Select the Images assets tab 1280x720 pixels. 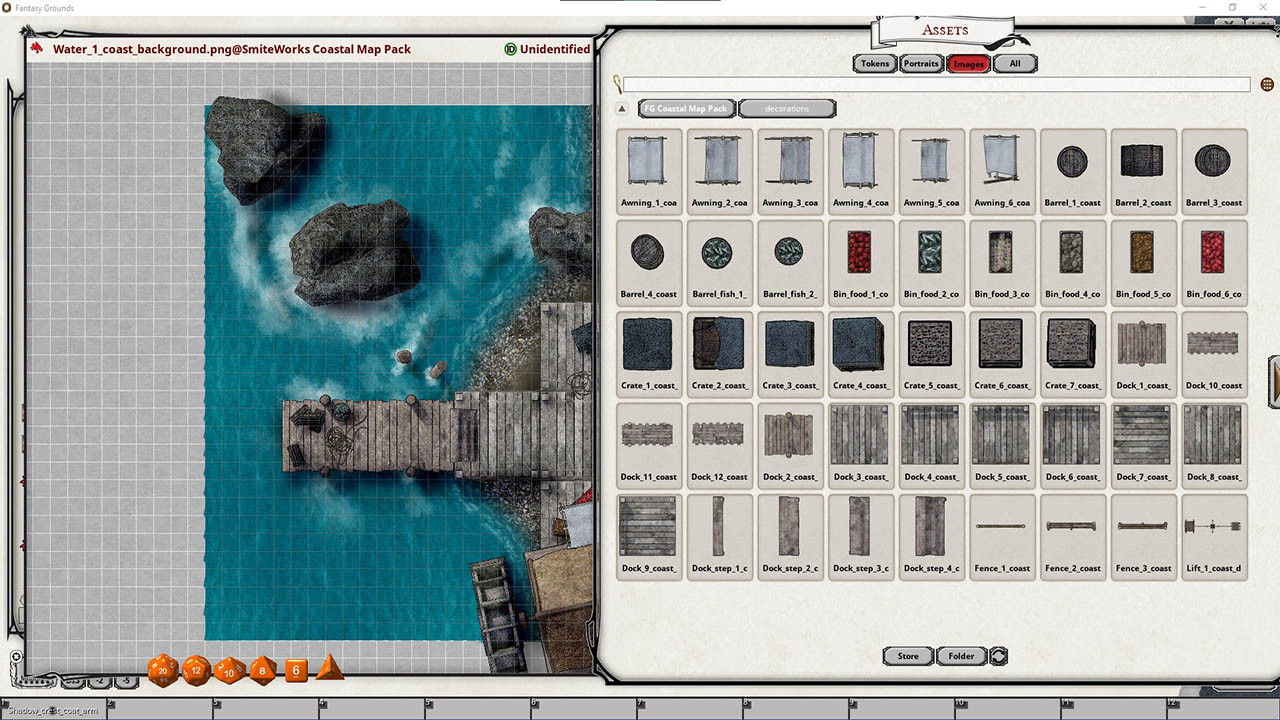(x=968, y=64)
